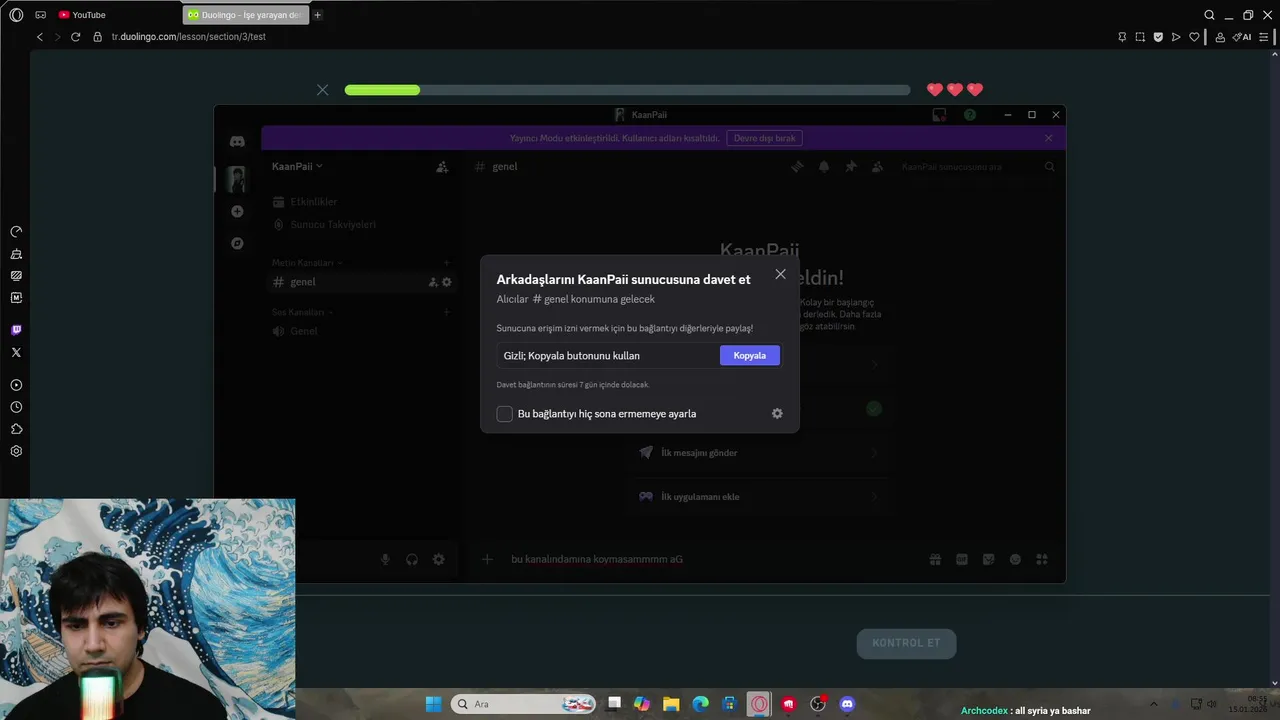
Task: Open gift icon in message bar
Action: pyautogui.click(x=935, y=560)
